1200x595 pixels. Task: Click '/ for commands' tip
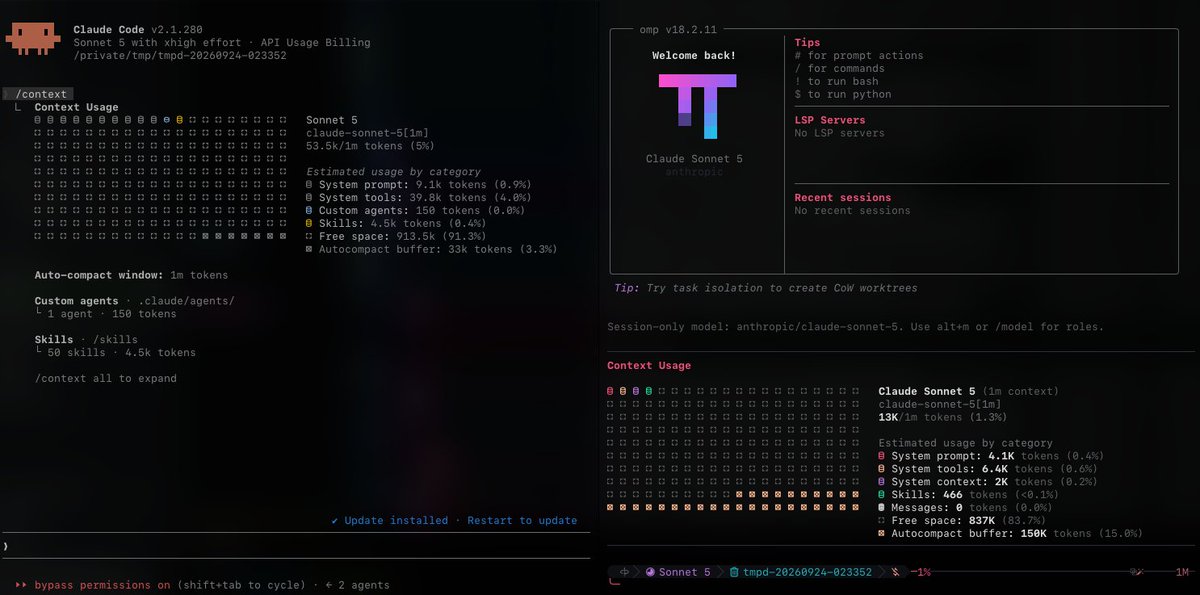tap(839, 69)
